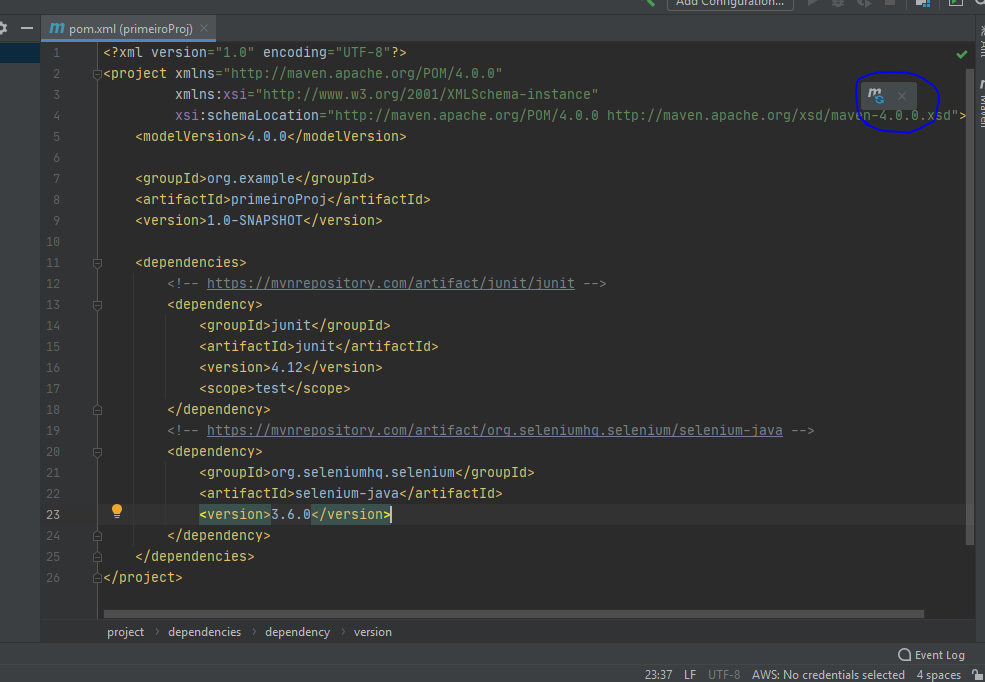The height and width of the screenshot is (682, 985).
Task: Click the intention bulb next to line 23
Action: (x=117, y=511)
